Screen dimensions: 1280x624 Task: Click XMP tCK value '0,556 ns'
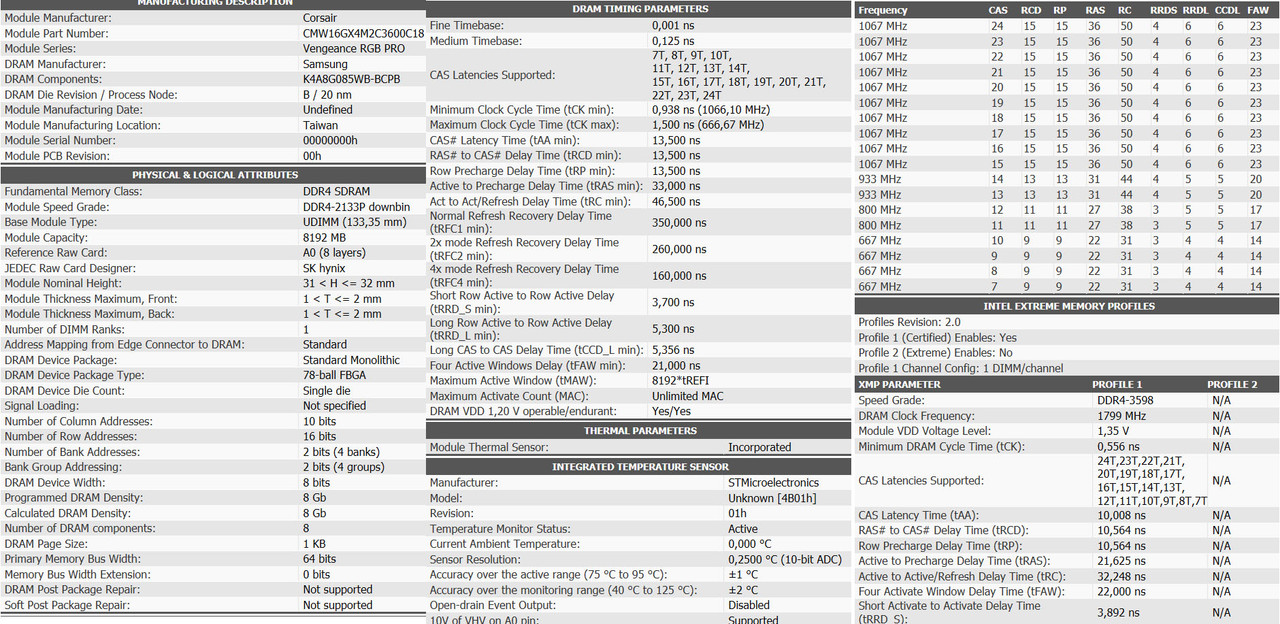tap(1118, 447)
